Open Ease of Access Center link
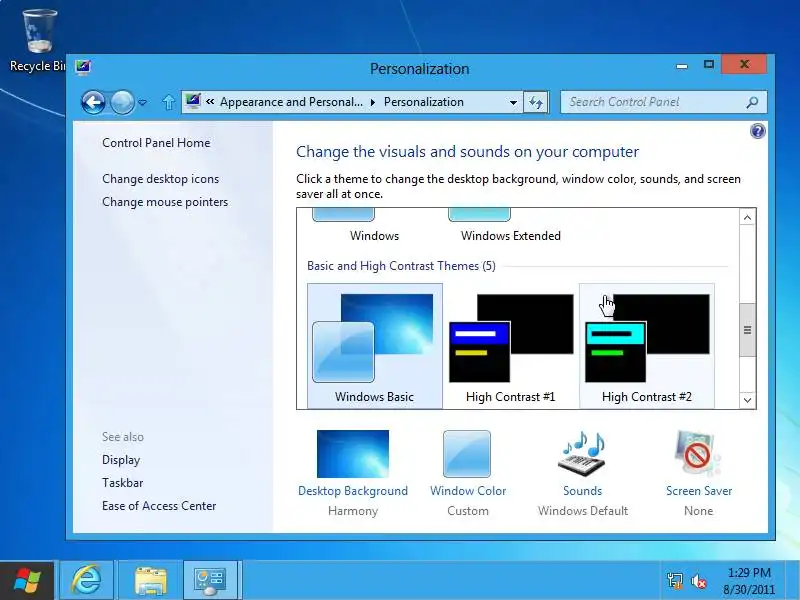 [x=159, y=506]
